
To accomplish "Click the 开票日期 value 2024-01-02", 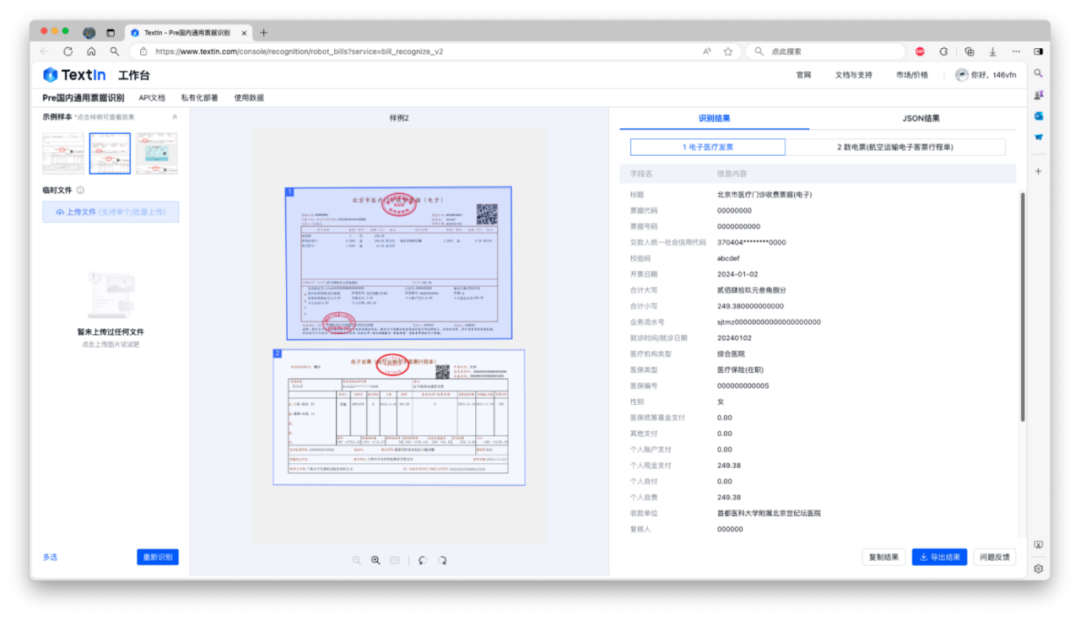I will point(737,274).
